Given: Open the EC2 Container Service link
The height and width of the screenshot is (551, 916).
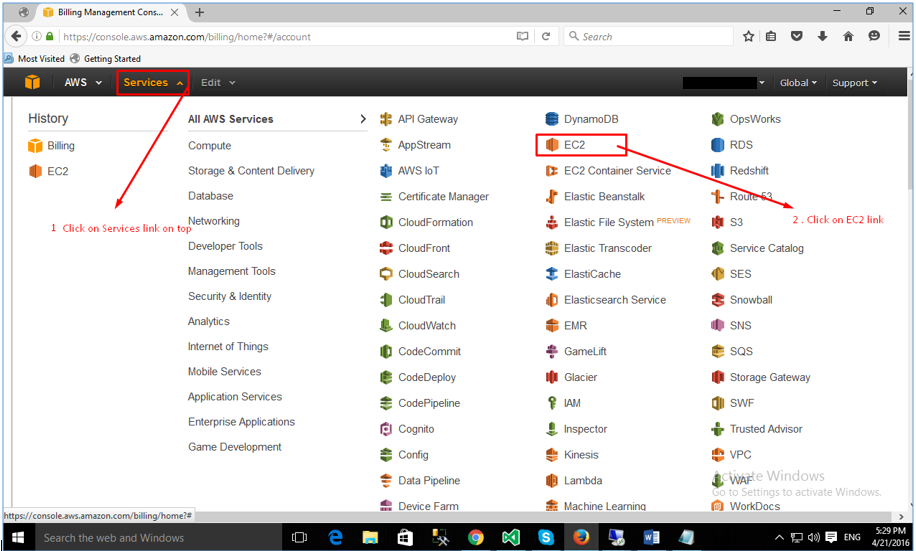Looking at the screenshot, I should coord(617,171).
